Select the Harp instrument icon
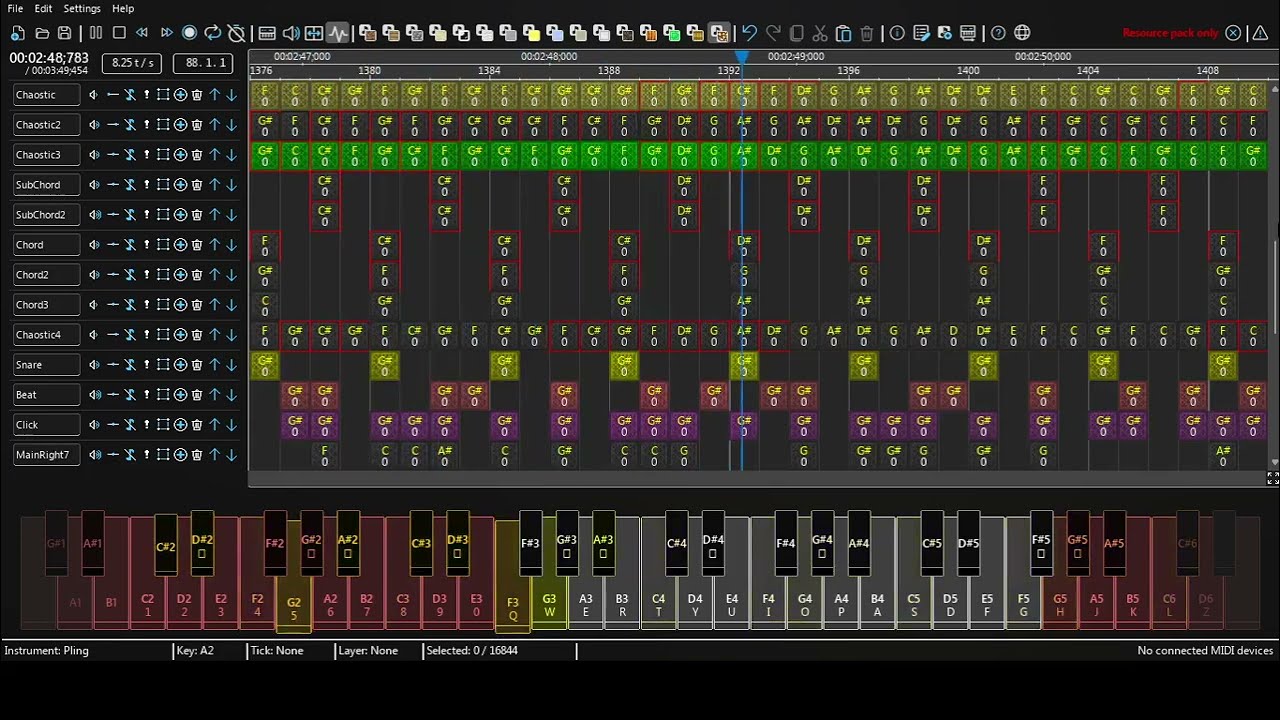This screenshot has height=720, width=1280. 368,33
